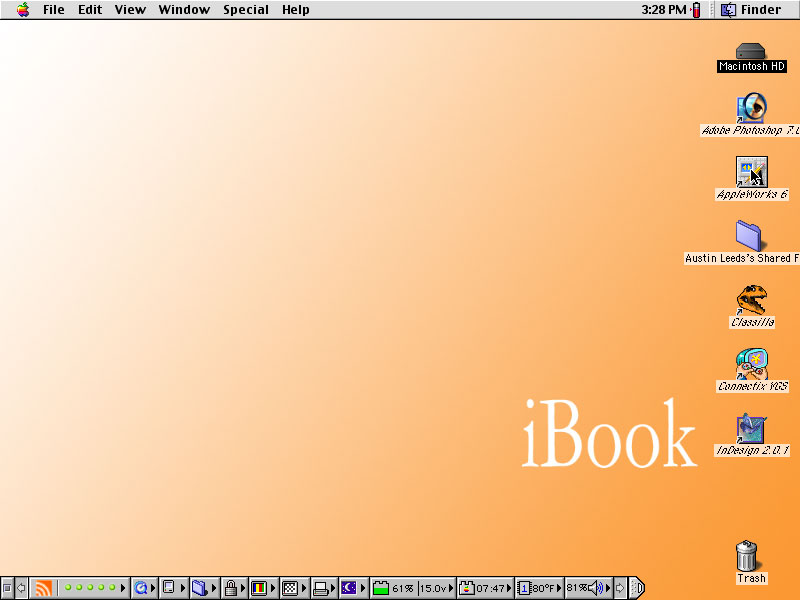Open the Edit menu
This screenshot has width=800, height=600.
pyautogui.click(x=90, y=10)
